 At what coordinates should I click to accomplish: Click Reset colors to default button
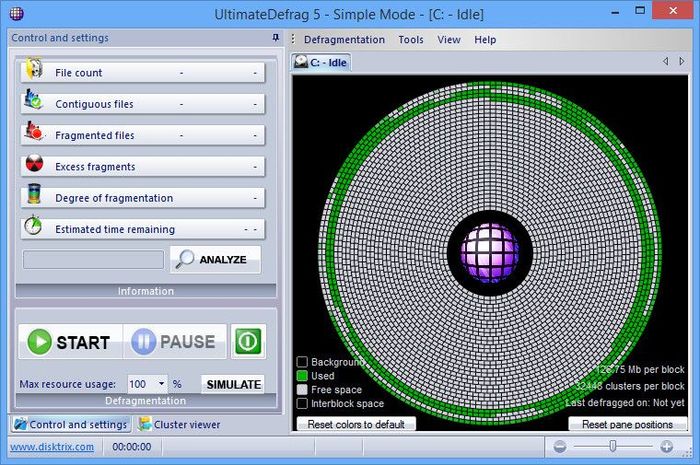coord(356,424)
